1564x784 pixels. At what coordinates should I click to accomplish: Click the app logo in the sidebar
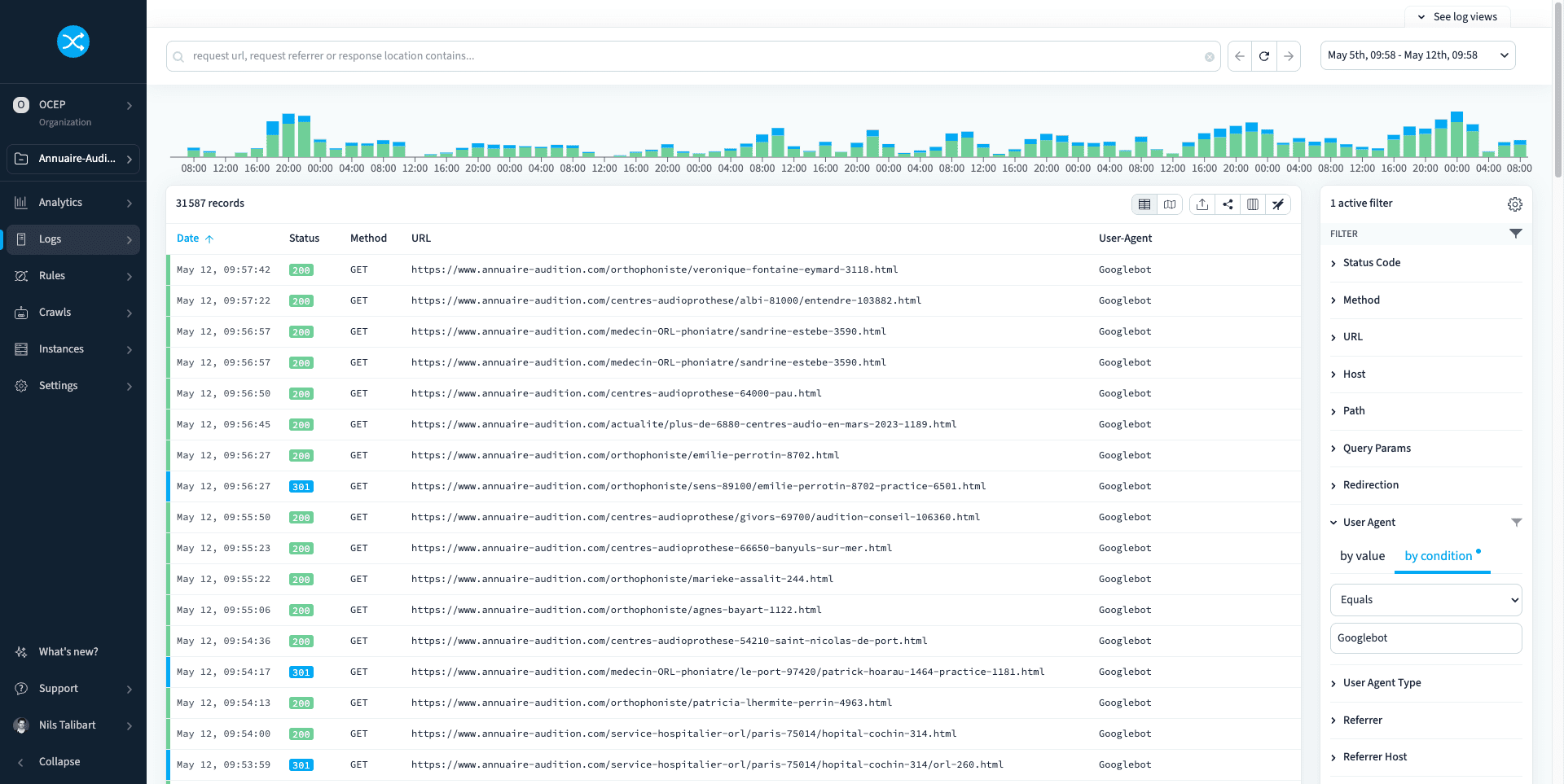pos(73,42)
